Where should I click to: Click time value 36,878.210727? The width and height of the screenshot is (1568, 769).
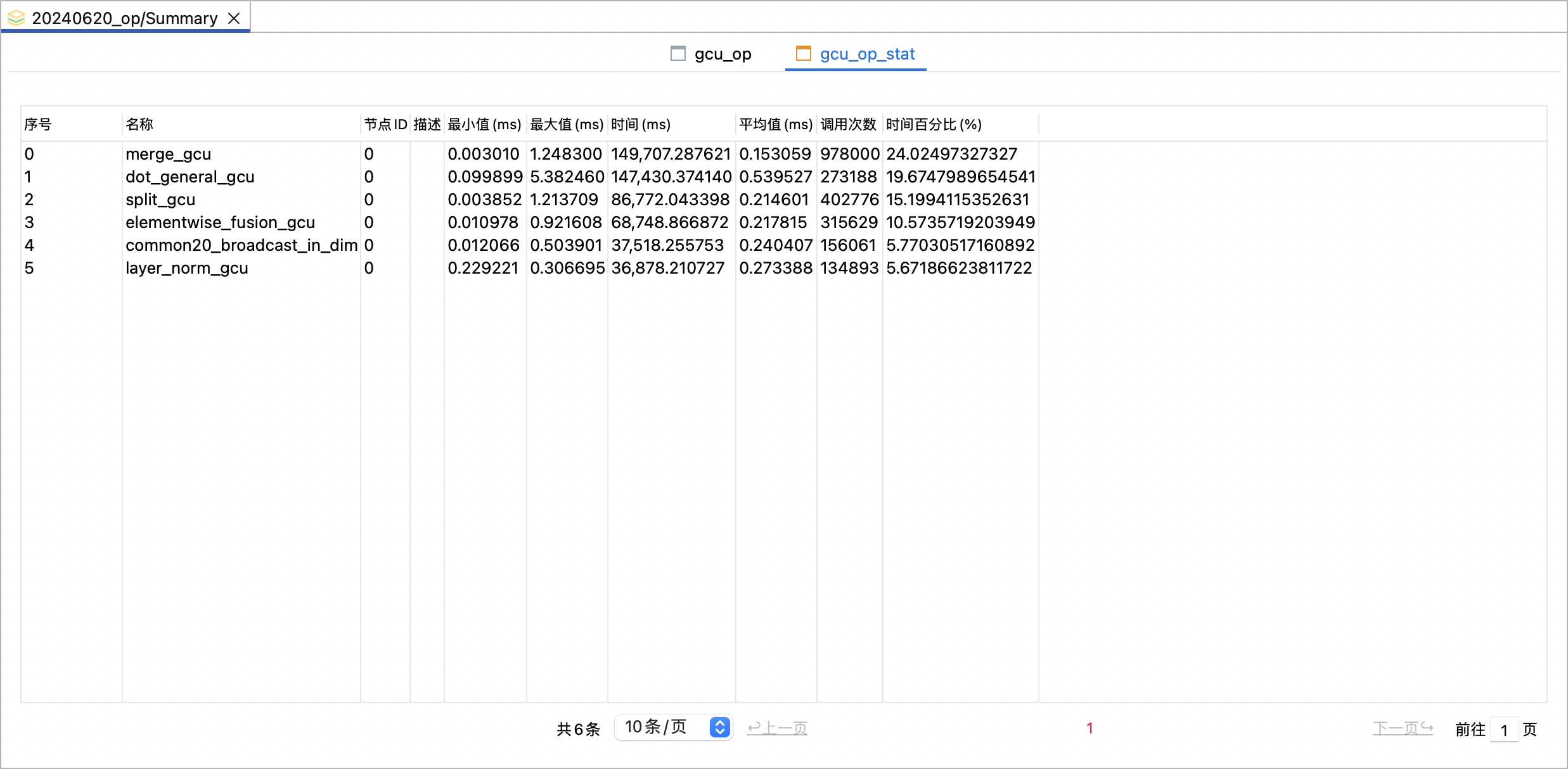(x=667, y=268)
